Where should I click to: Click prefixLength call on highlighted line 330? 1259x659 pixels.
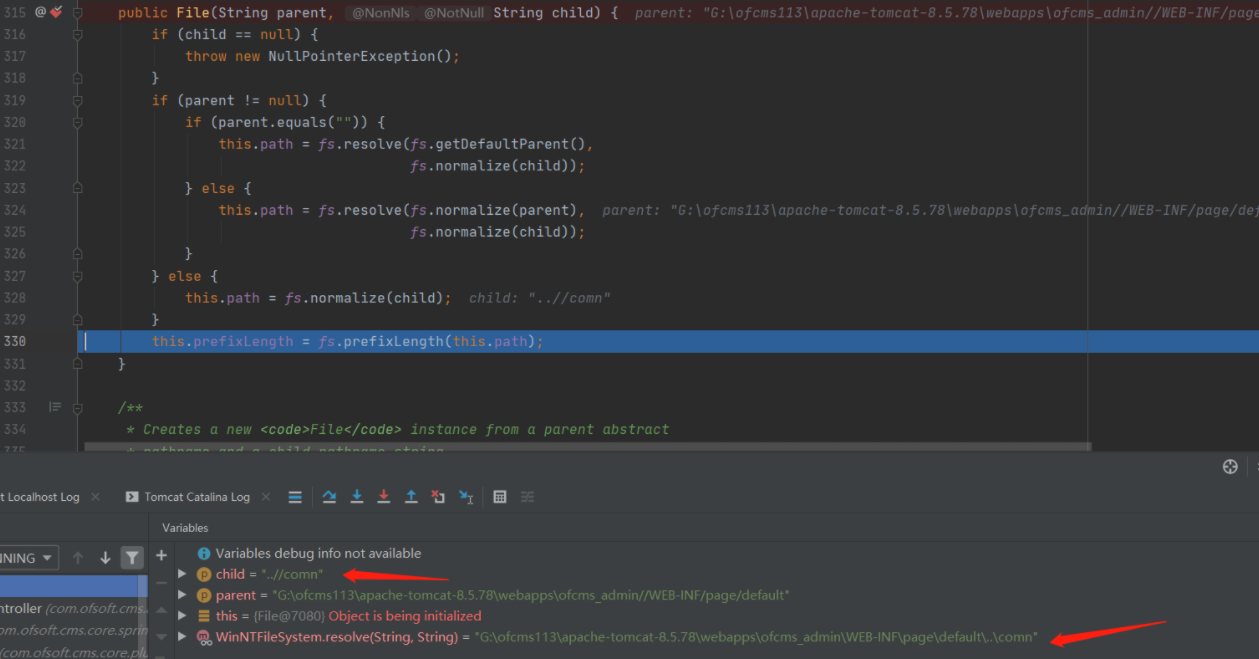394,341
